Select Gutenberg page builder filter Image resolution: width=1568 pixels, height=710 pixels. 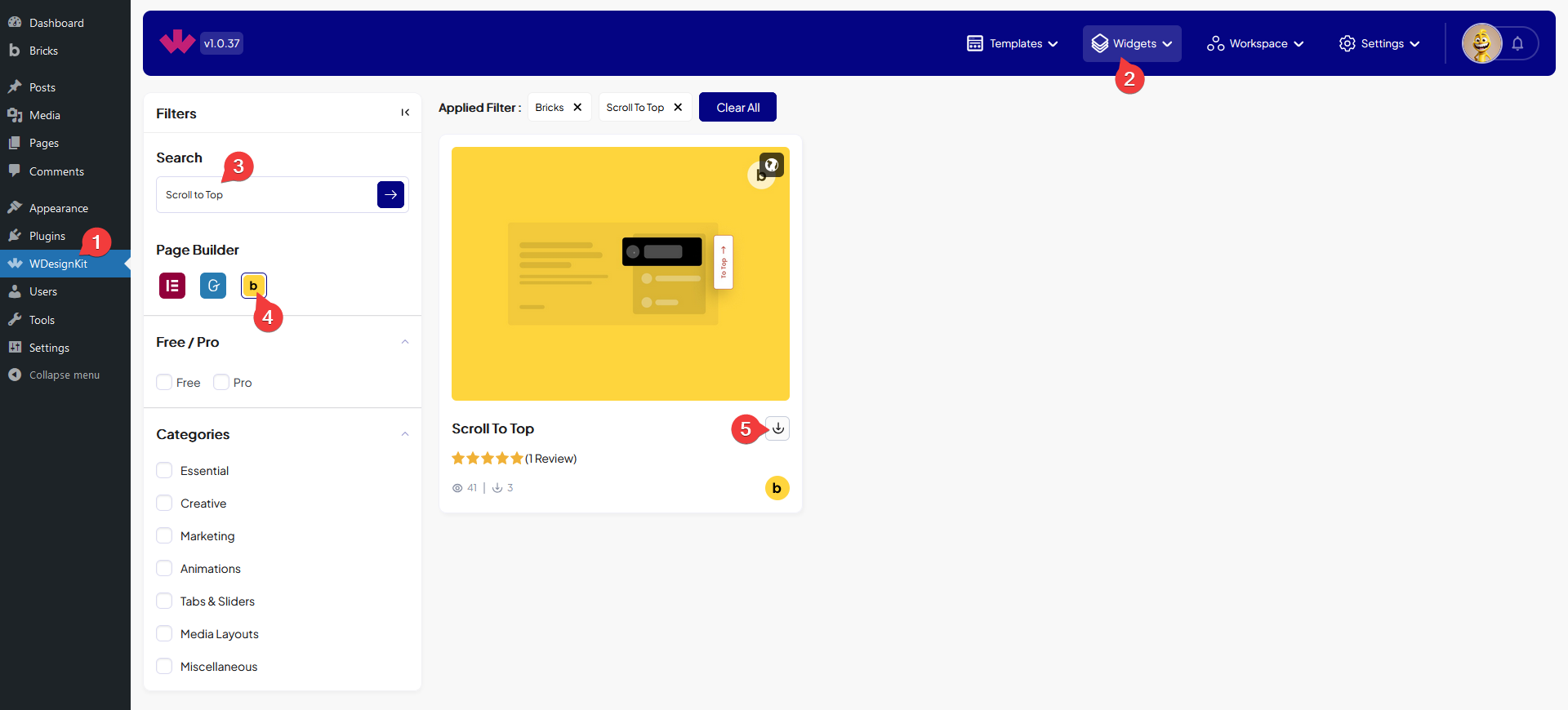(x=213, y=286)
